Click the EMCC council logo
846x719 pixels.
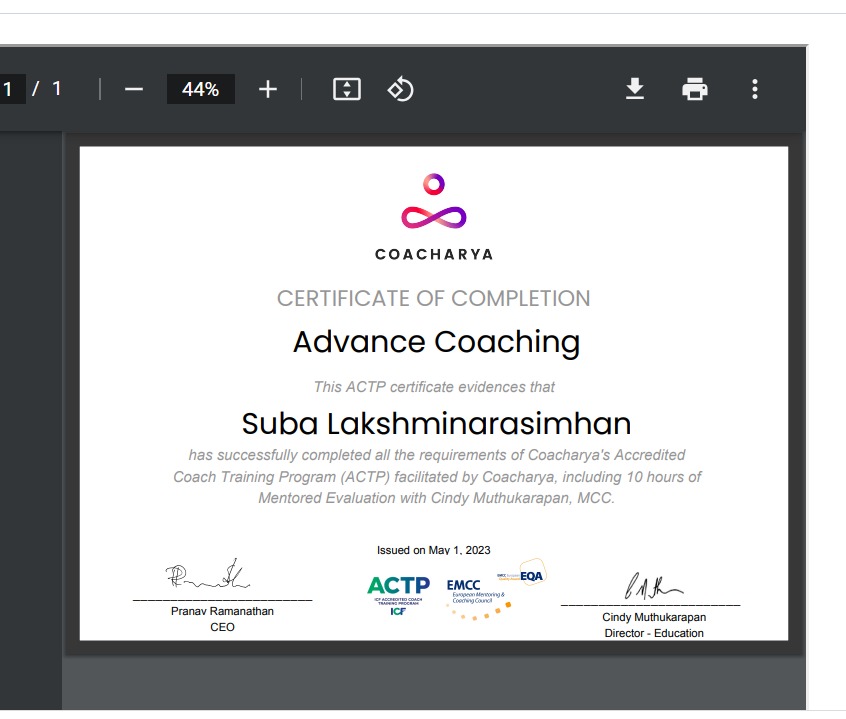[x=469, y=592]
